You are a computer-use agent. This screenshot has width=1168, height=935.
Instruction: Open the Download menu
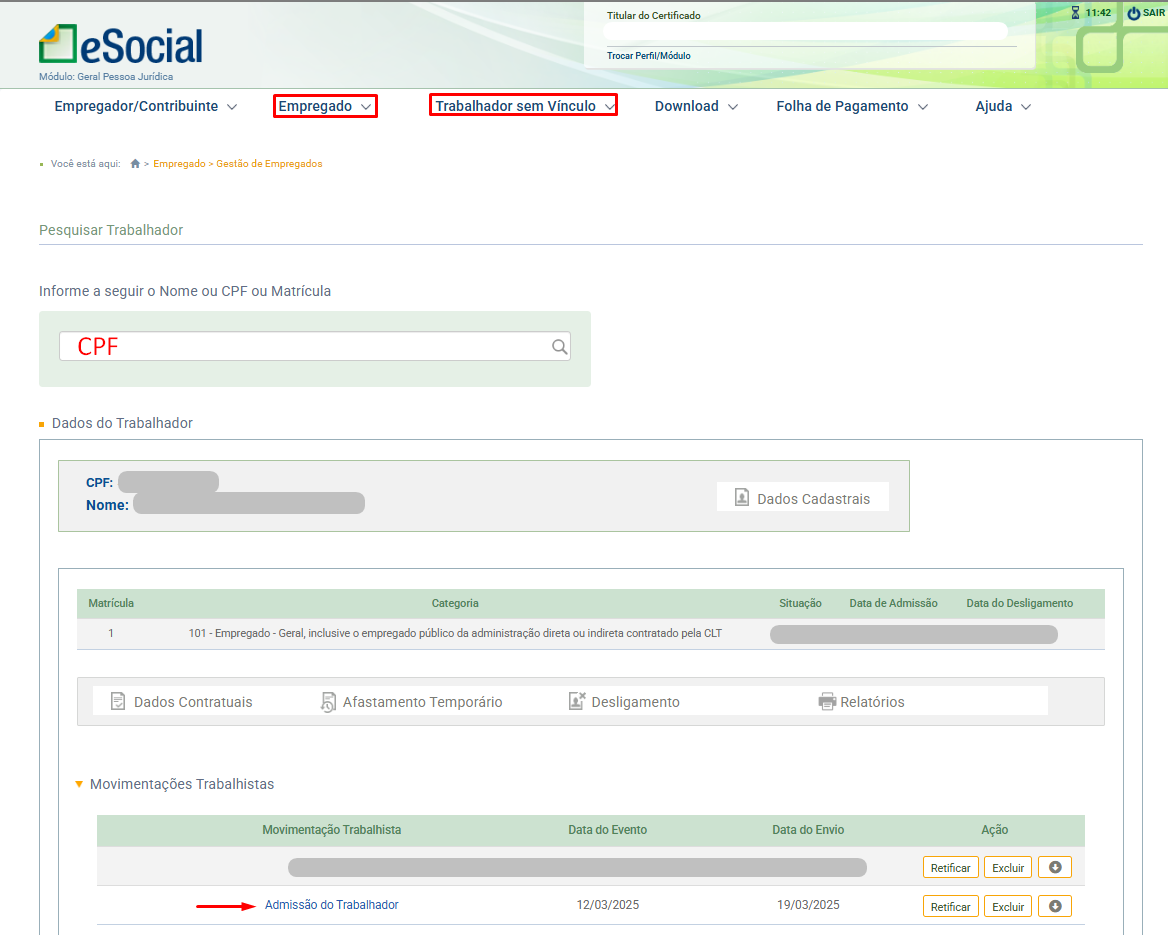click(x=696, y=107)
